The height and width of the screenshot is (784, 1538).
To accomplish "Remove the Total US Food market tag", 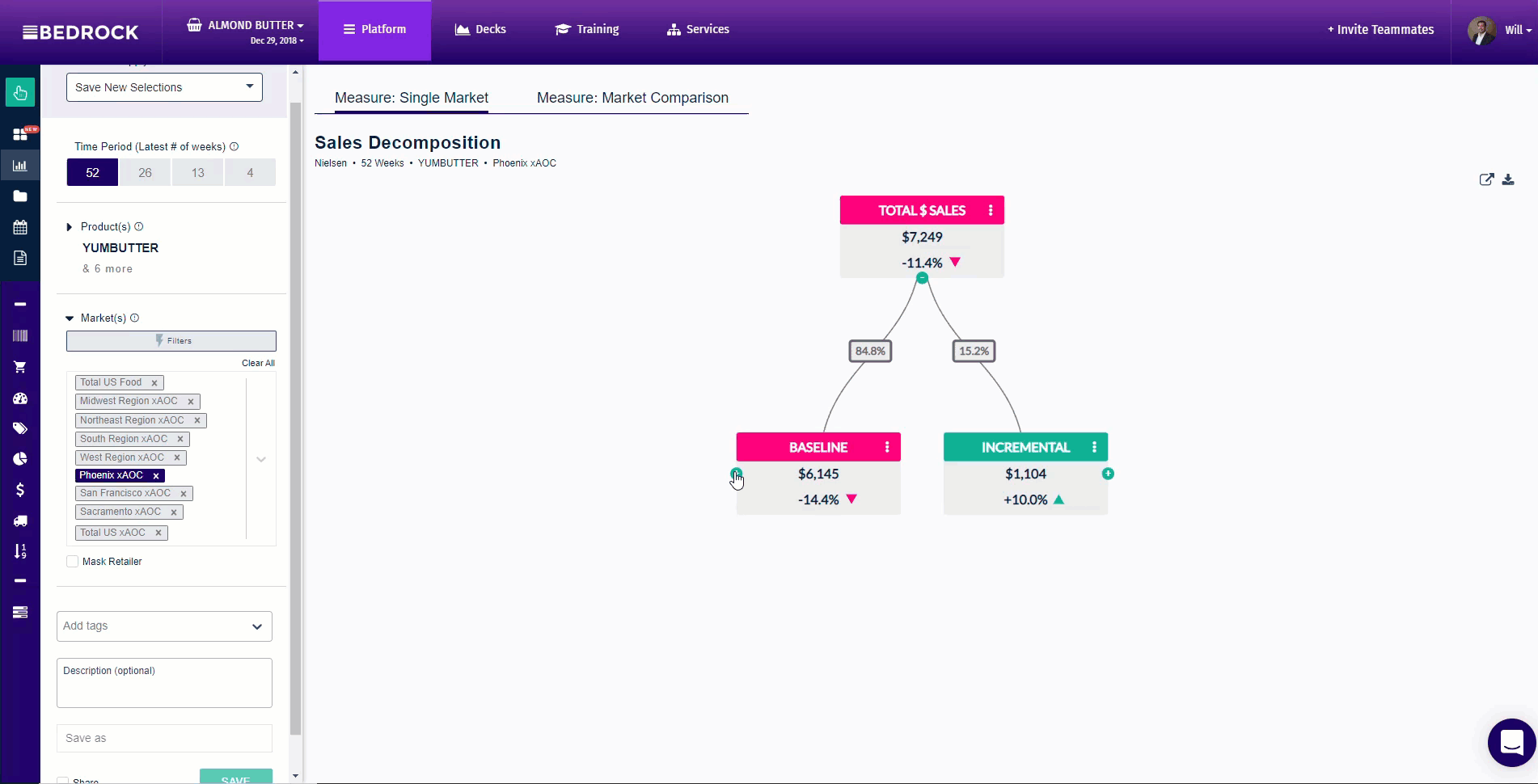I will tap(154, 383).
